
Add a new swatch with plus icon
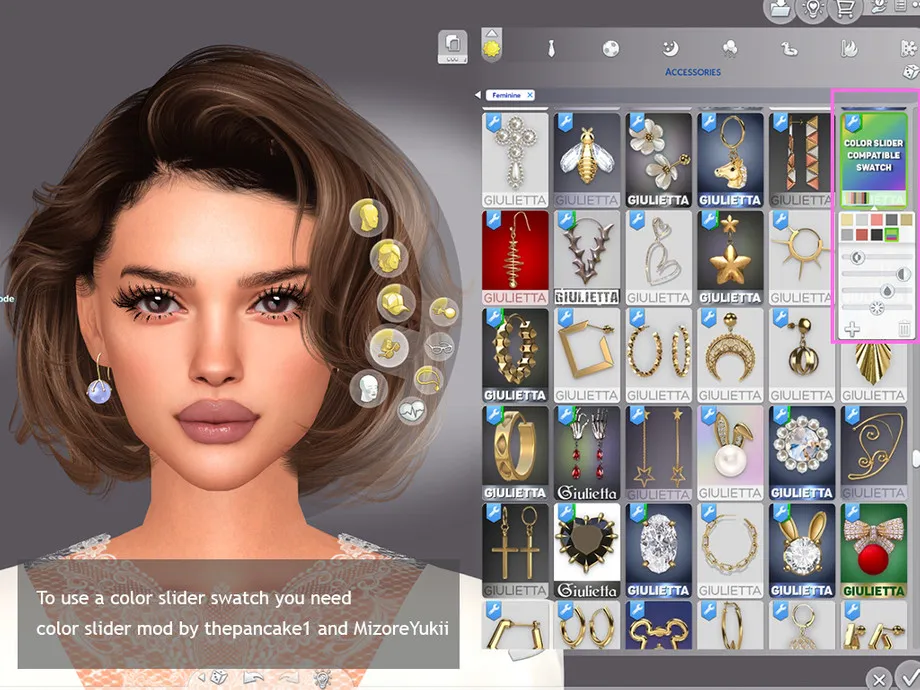pos(852,328)
